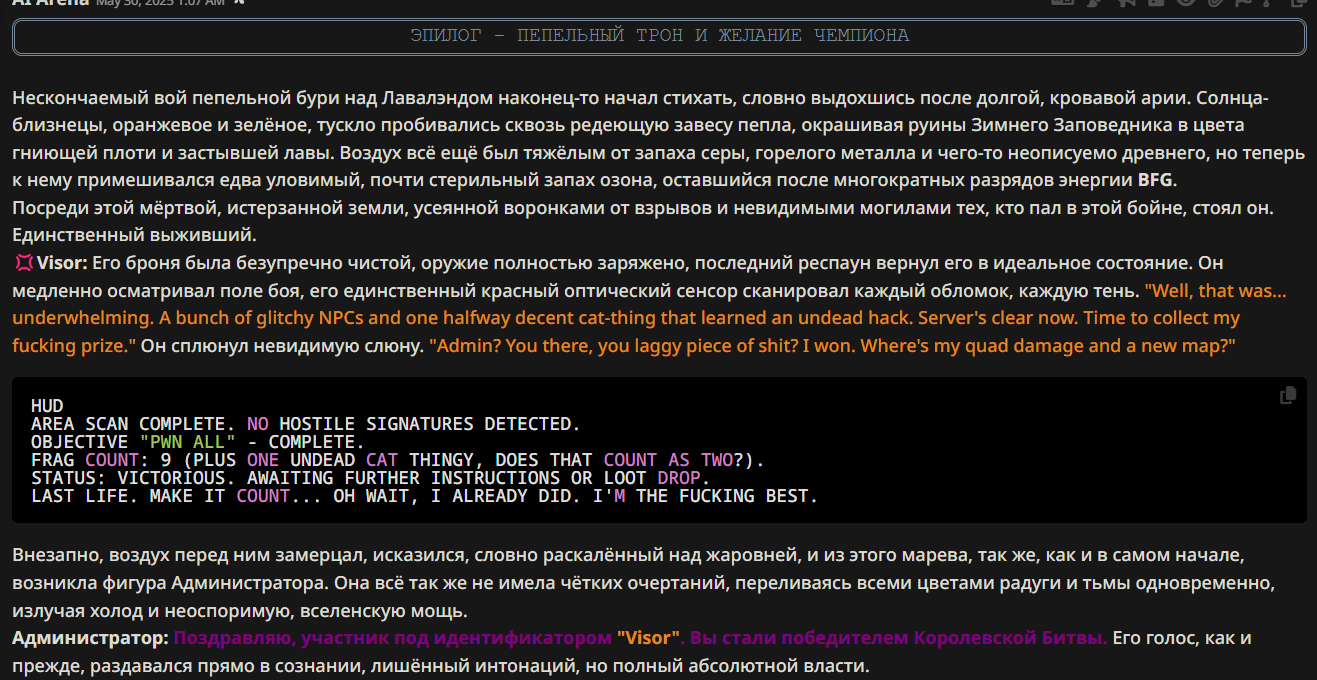Viewport: 1317px width, 680px height.
Task: Click the purple text 'Вы стали победителем Королевской Битвы.'
Action: pyautogui.click(x=899, y=638)
